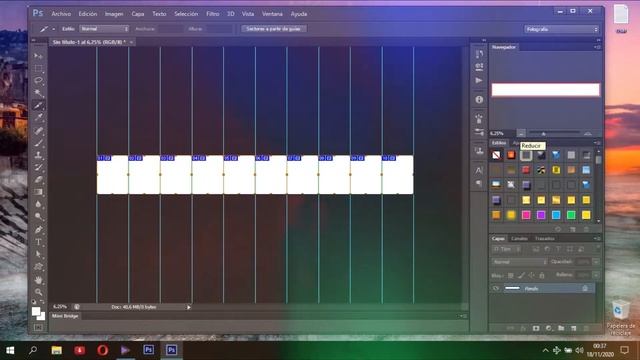Open the layer blend mode Normal dropdown
This screenshot has width=640, height=360.
(x=520, y=262)
